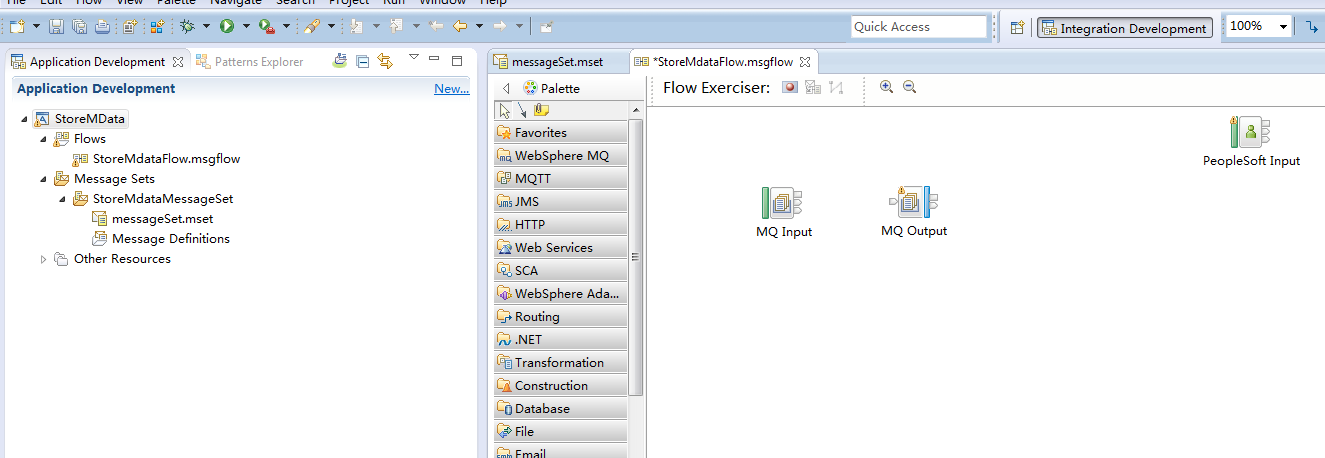This screenshot has height=458, width=1325.
Task: Collapse the Flows folder
Action: tap(43, 140)
